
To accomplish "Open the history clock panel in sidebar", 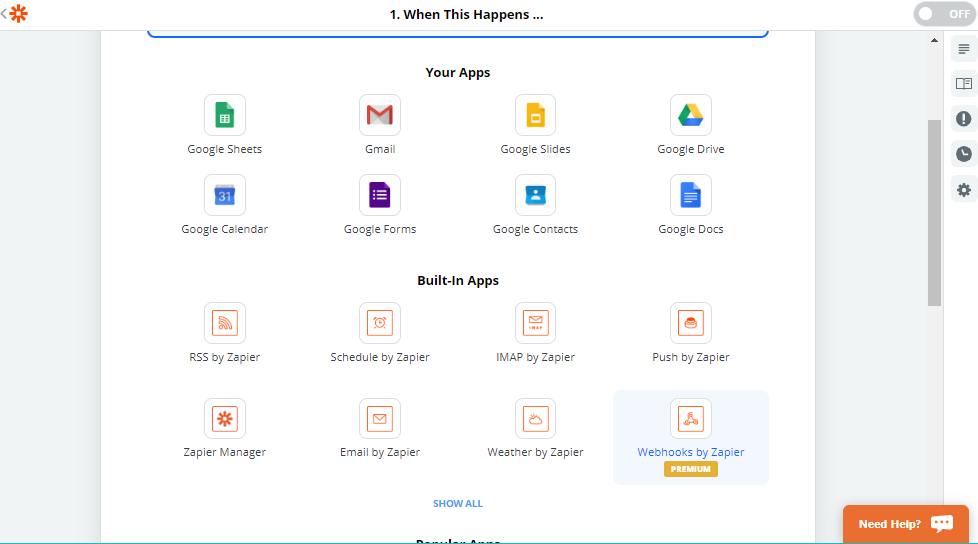I will (963, 154).
